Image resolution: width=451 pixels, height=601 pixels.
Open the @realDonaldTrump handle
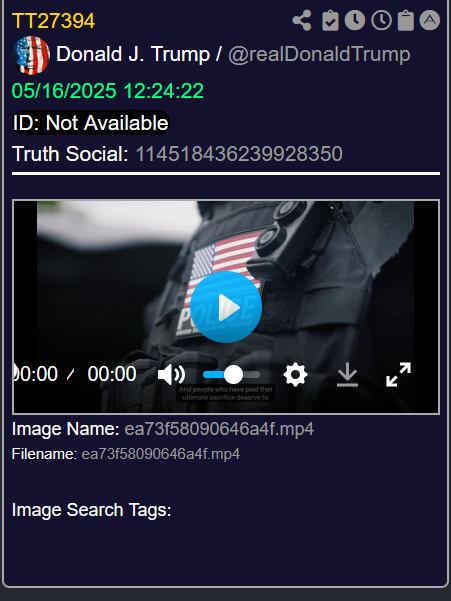tap(319, 54)
